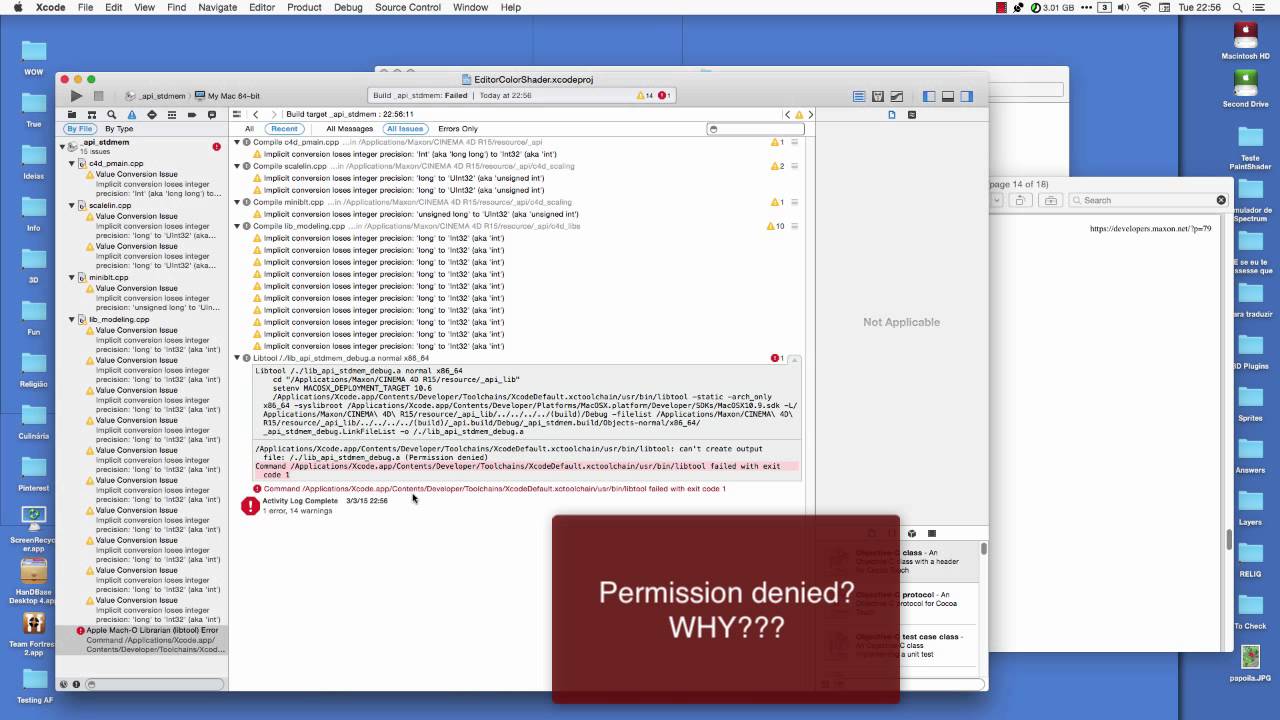Open the Product menu
1280x720 pixels.
pos(304,7)
